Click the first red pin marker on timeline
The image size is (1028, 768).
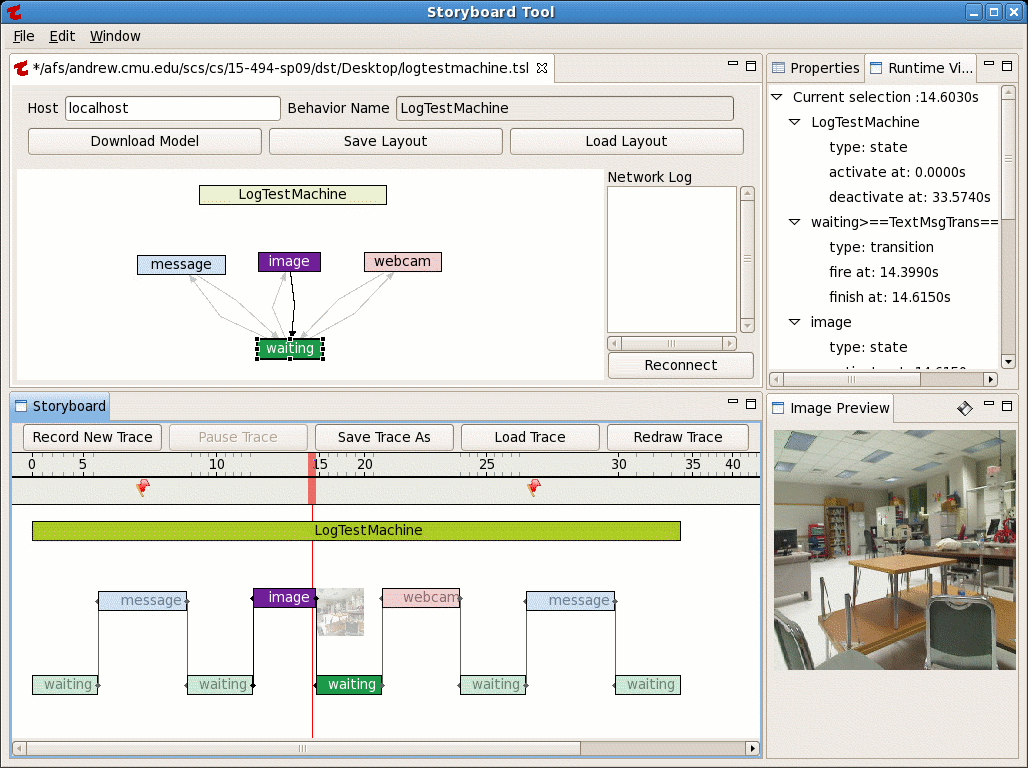142,487
